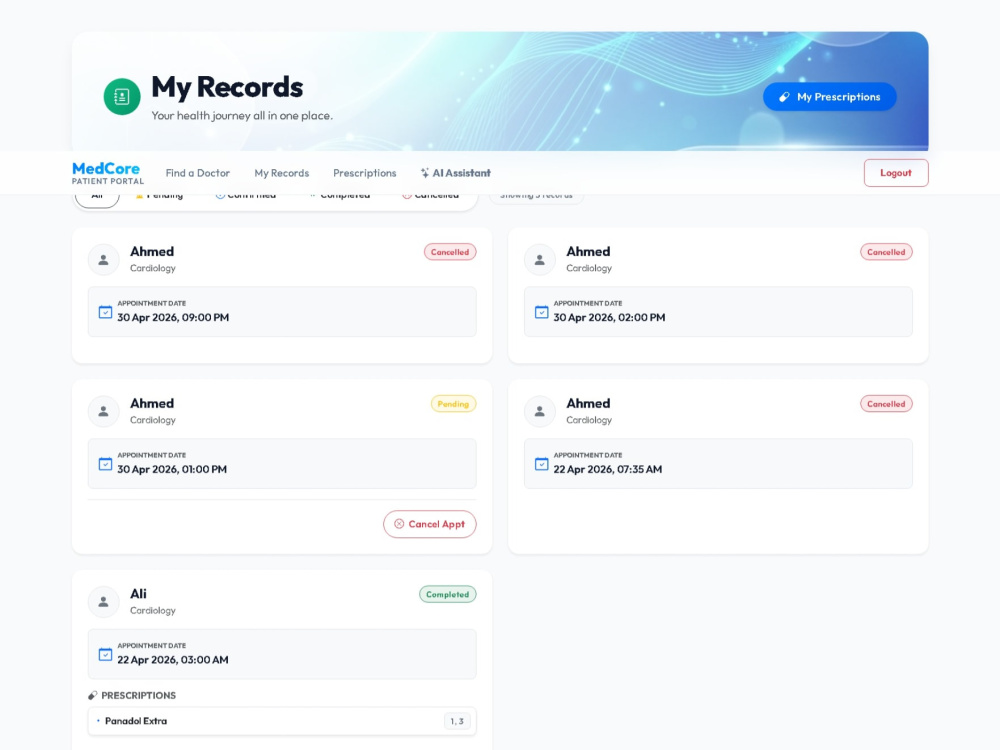Image resolution: width=1000 pixels, height=750 pixels.
Task: Select the Panadol Extra prescription row
Action: pyautogui.click(x=282, y=721)
